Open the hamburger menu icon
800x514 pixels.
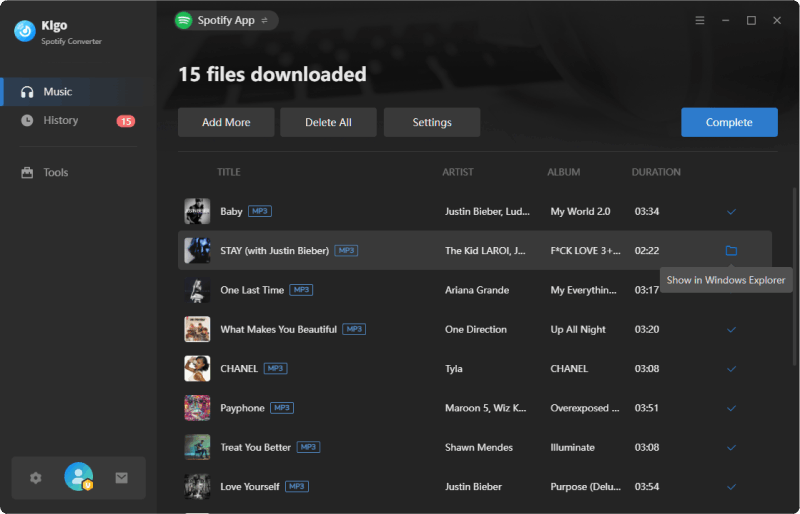[700, 20]
